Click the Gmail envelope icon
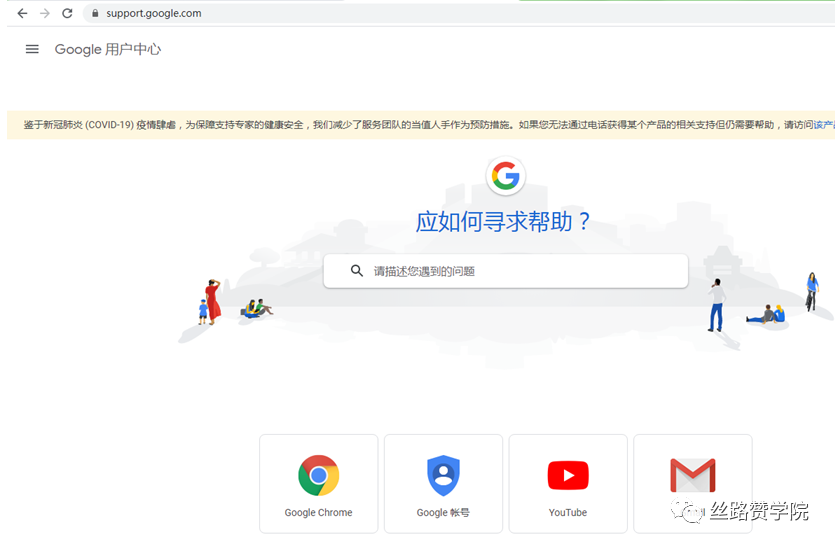This screenshot has height=547, width=835. (692, 475)
